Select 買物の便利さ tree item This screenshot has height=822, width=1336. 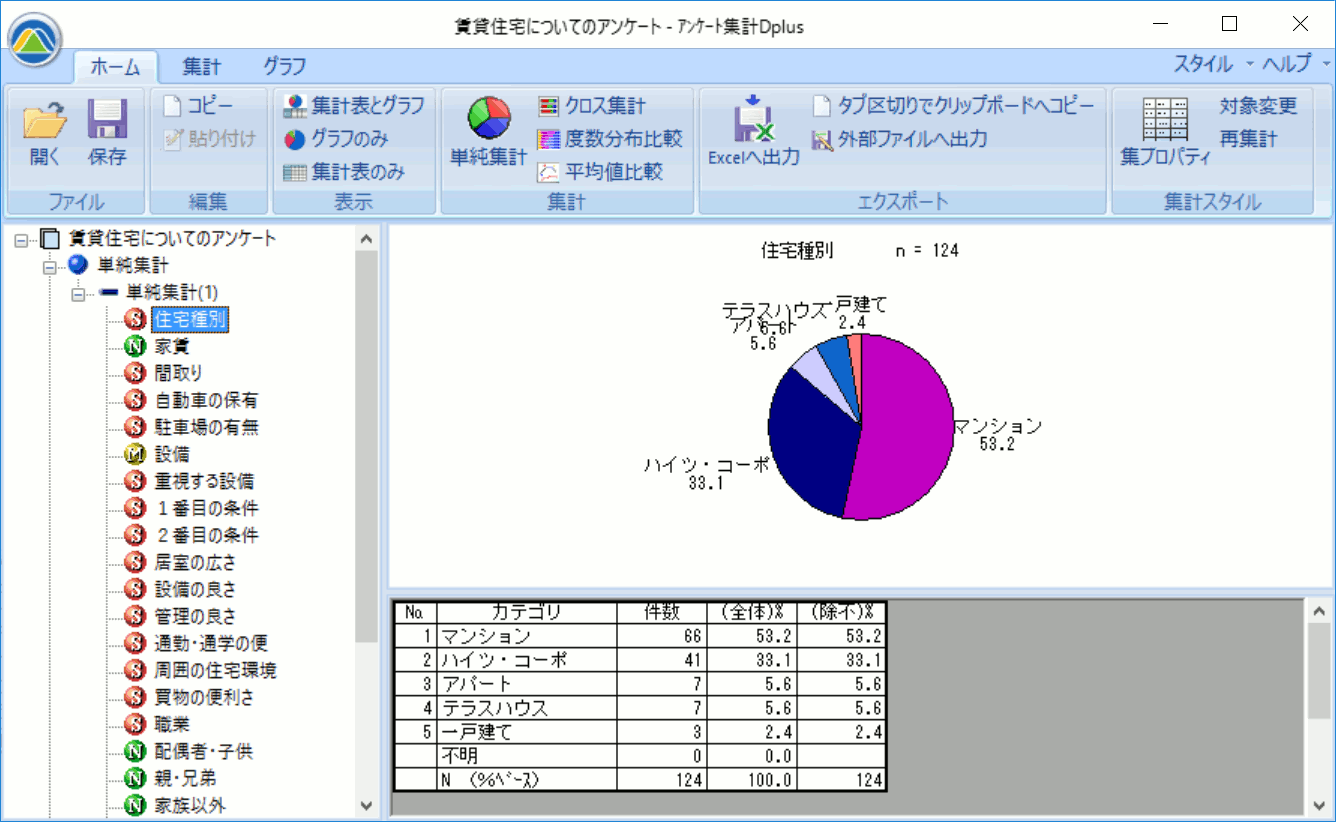pos(204,697)
